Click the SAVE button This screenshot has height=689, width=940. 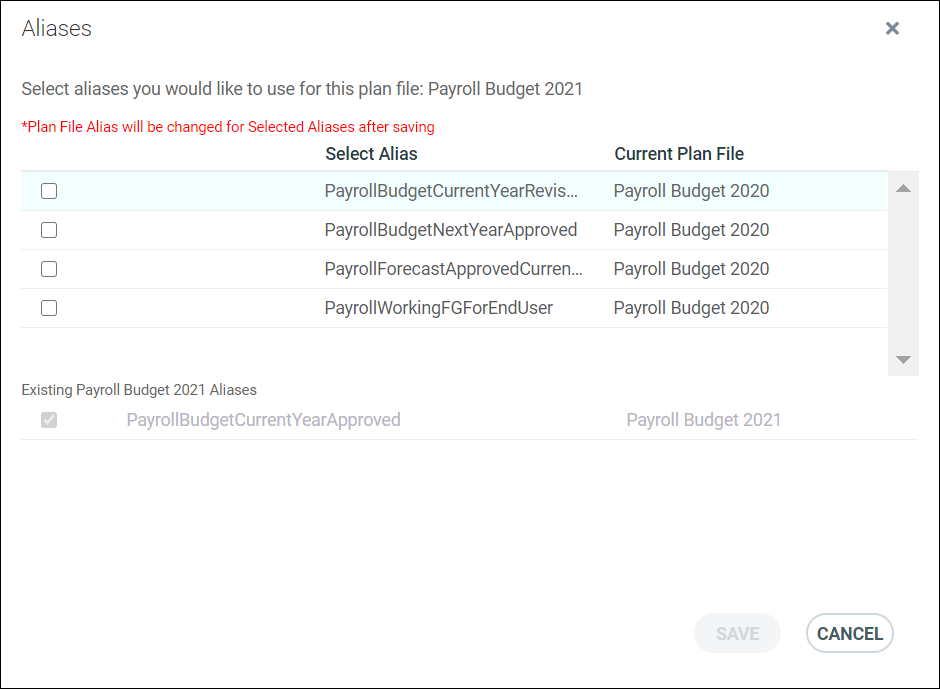737,633
